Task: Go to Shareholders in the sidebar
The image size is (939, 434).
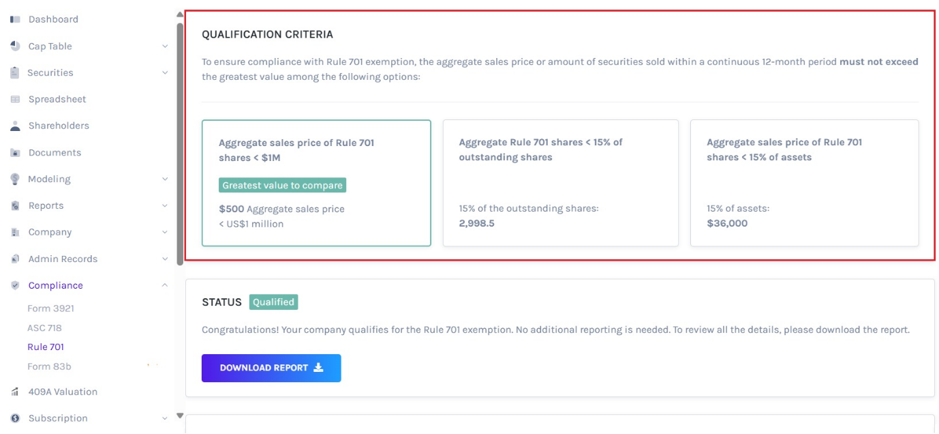Action: (59, 126)
